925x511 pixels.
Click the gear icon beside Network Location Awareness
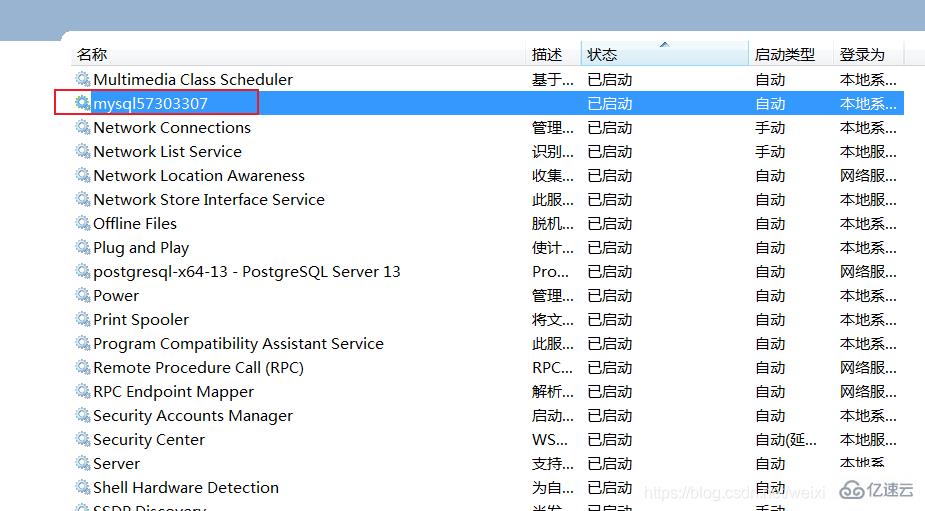click(x=83, y=175)
